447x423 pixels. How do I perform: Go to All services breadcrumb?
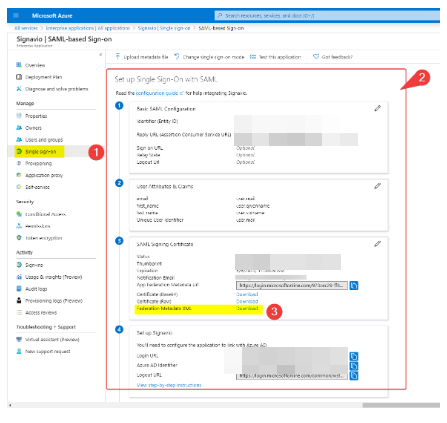click(26, 28)
